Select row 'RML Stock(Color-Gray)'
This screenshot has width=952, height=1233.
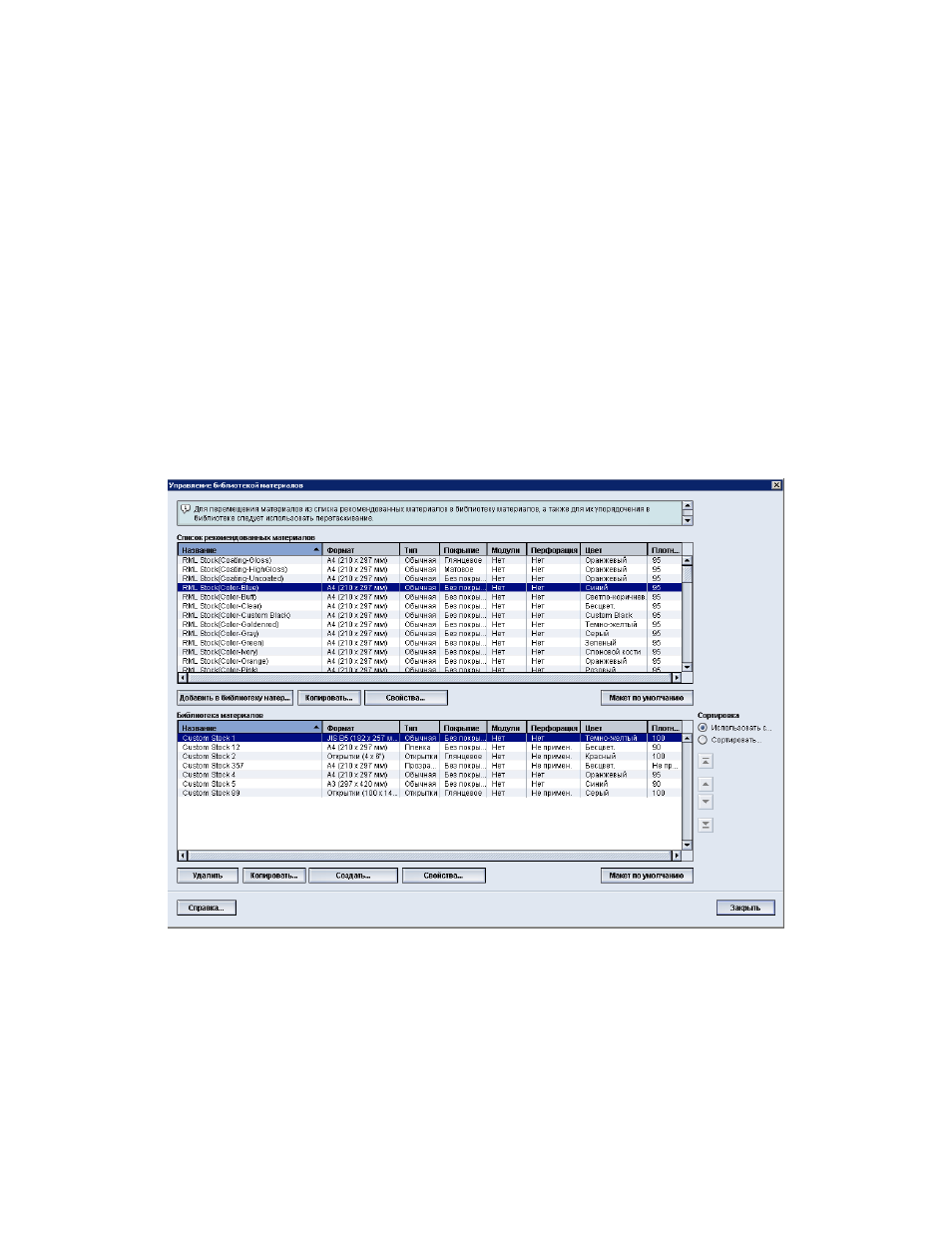pos(429,633)
